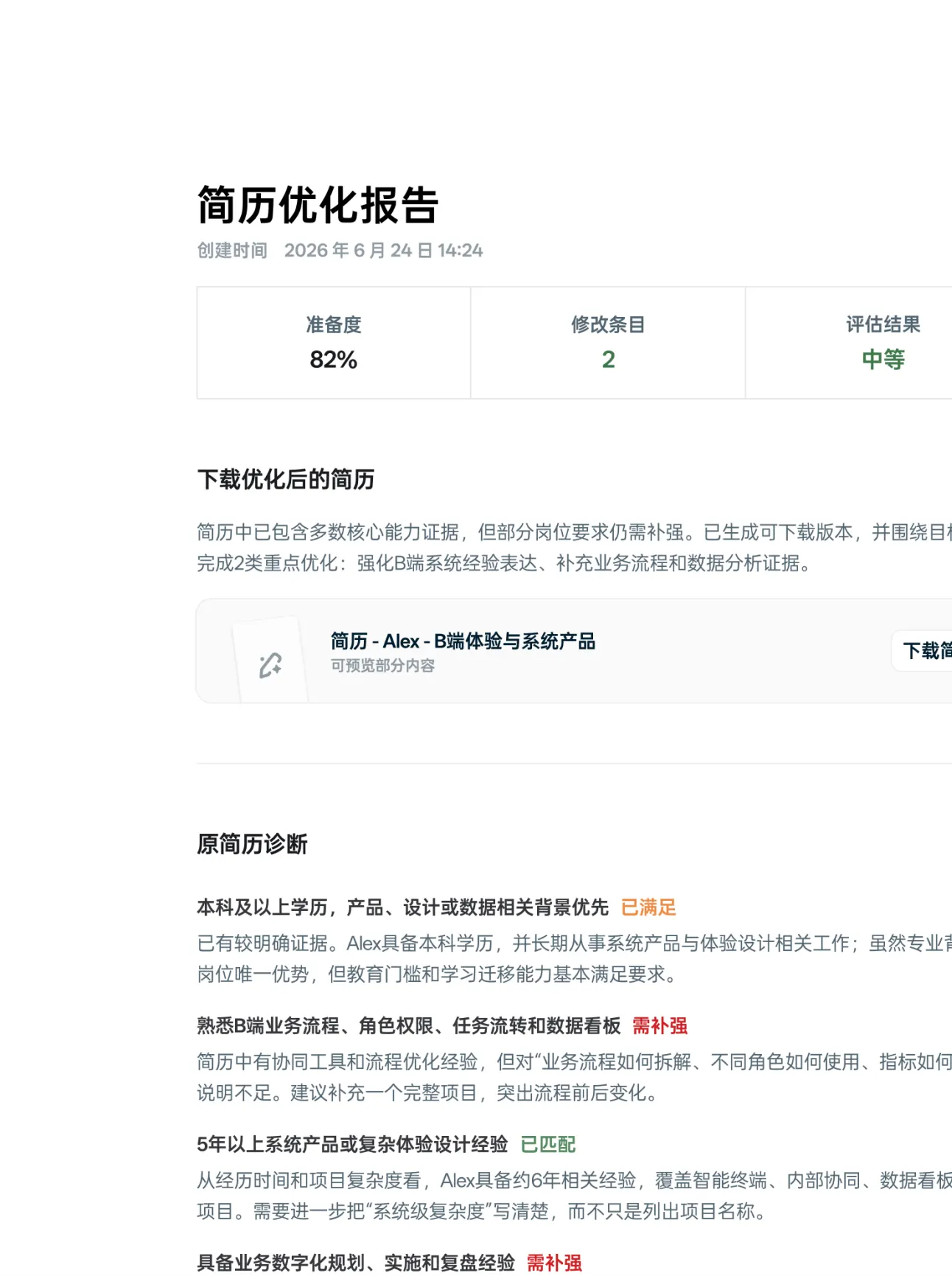Click the resume document icon in the download card
The image size is (952, 1276).
click(x=270, y=660)
